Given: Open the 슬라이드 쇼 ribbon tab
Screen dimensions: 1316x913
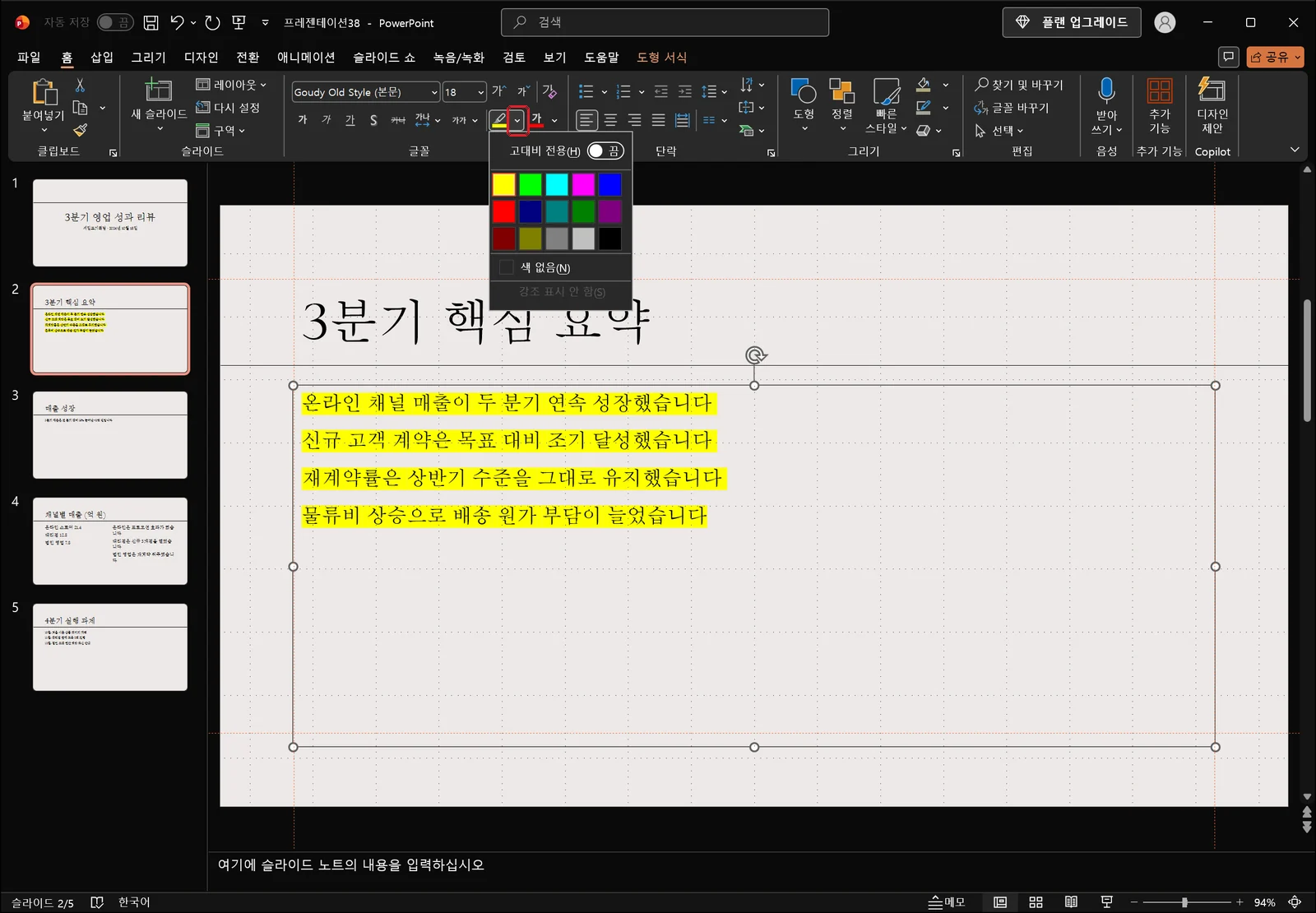Looking at the screenshot, I should [384, 57].
